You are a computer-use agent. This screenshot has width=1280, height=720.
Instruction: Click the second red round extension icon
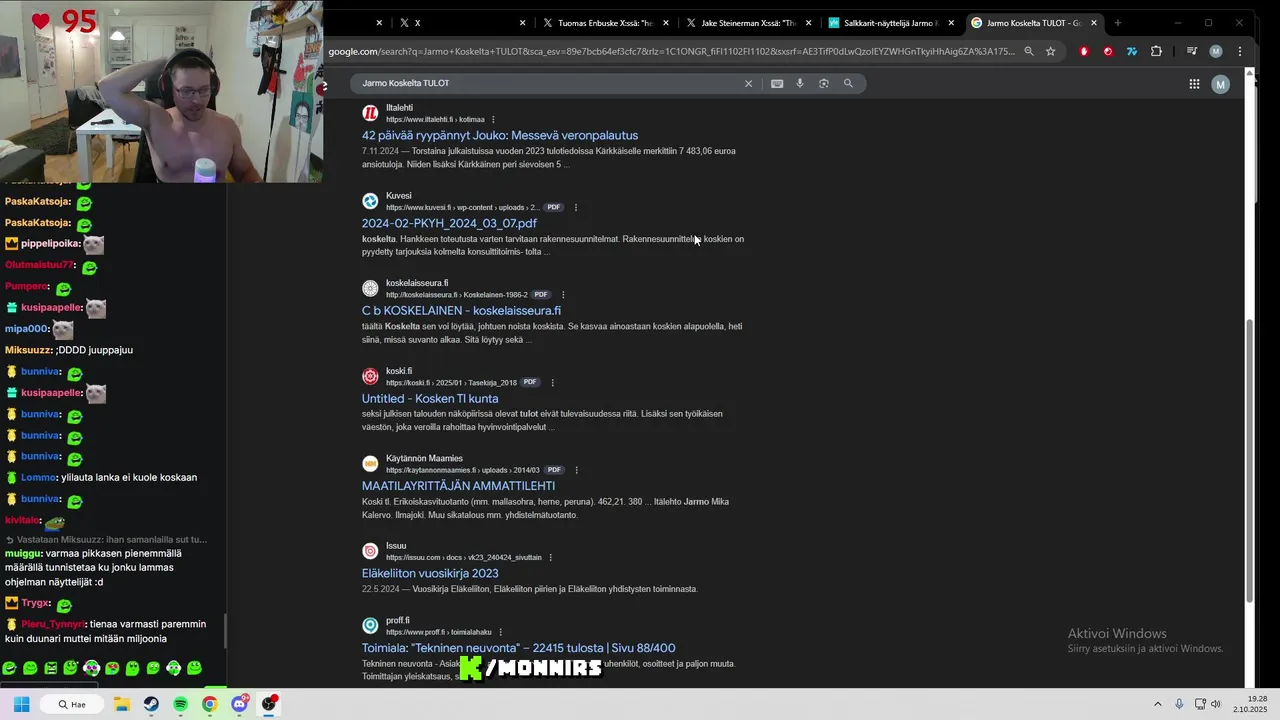point(1108,51)
